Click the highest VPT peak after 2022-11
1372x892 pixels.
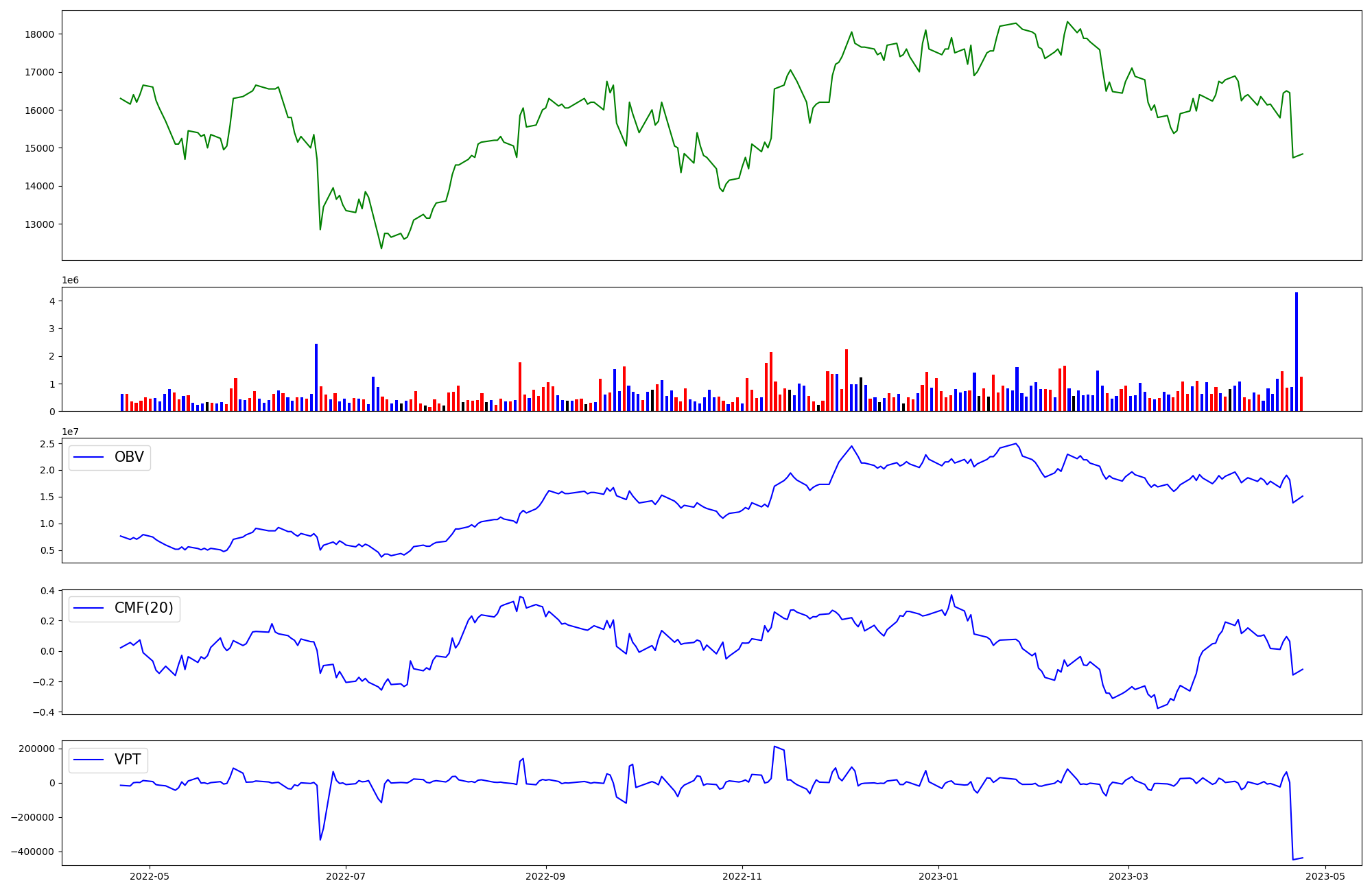[x=774, y=747]
